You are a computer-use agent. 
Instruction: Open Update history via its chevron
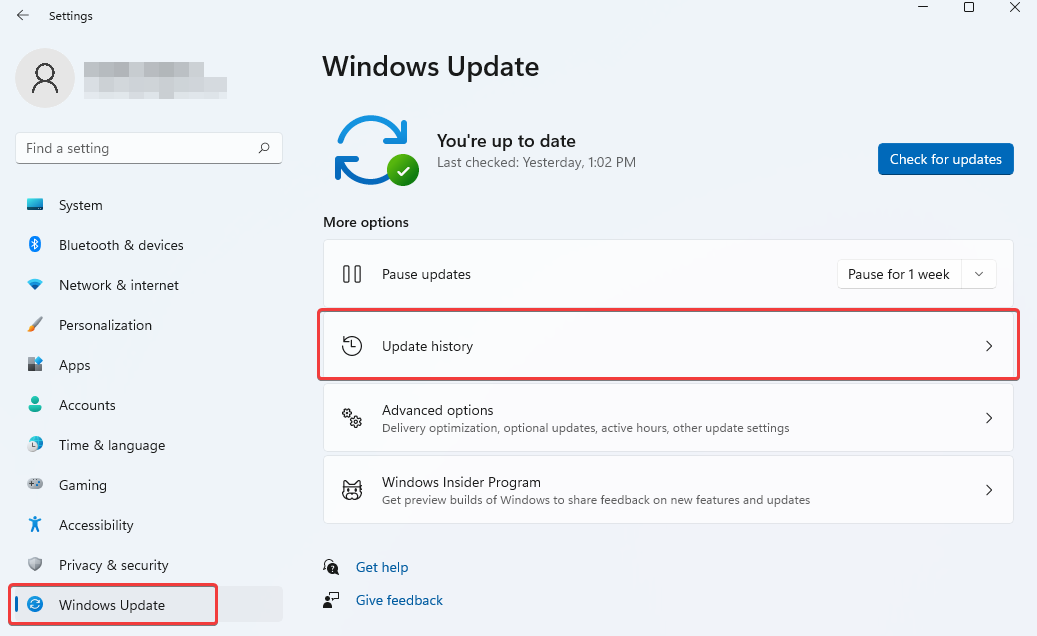[x=989, y=345]
